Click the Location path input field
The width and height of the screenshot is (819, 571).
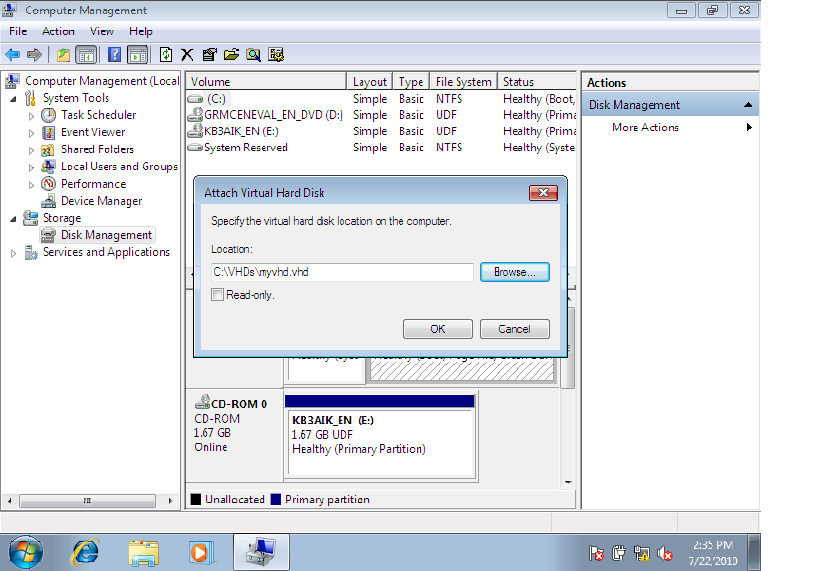(342, 272)
